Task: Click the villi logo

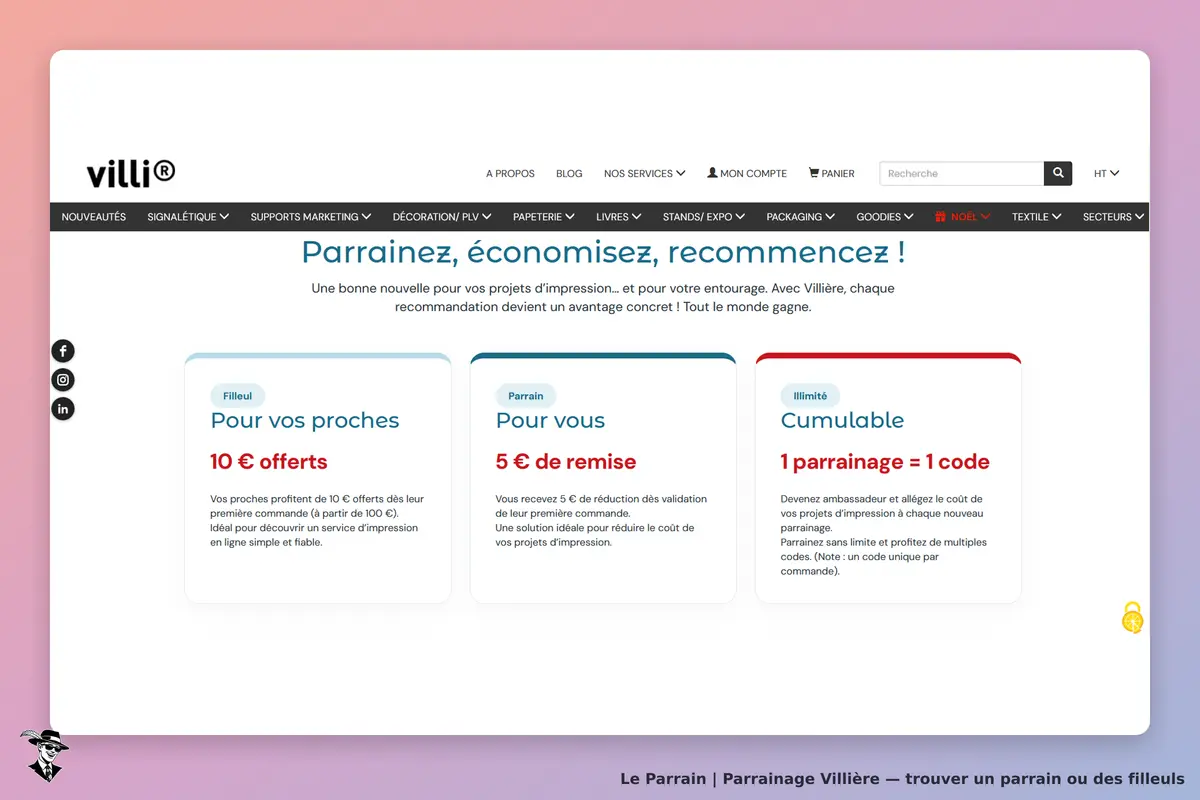Action: [x=131, y=173]
